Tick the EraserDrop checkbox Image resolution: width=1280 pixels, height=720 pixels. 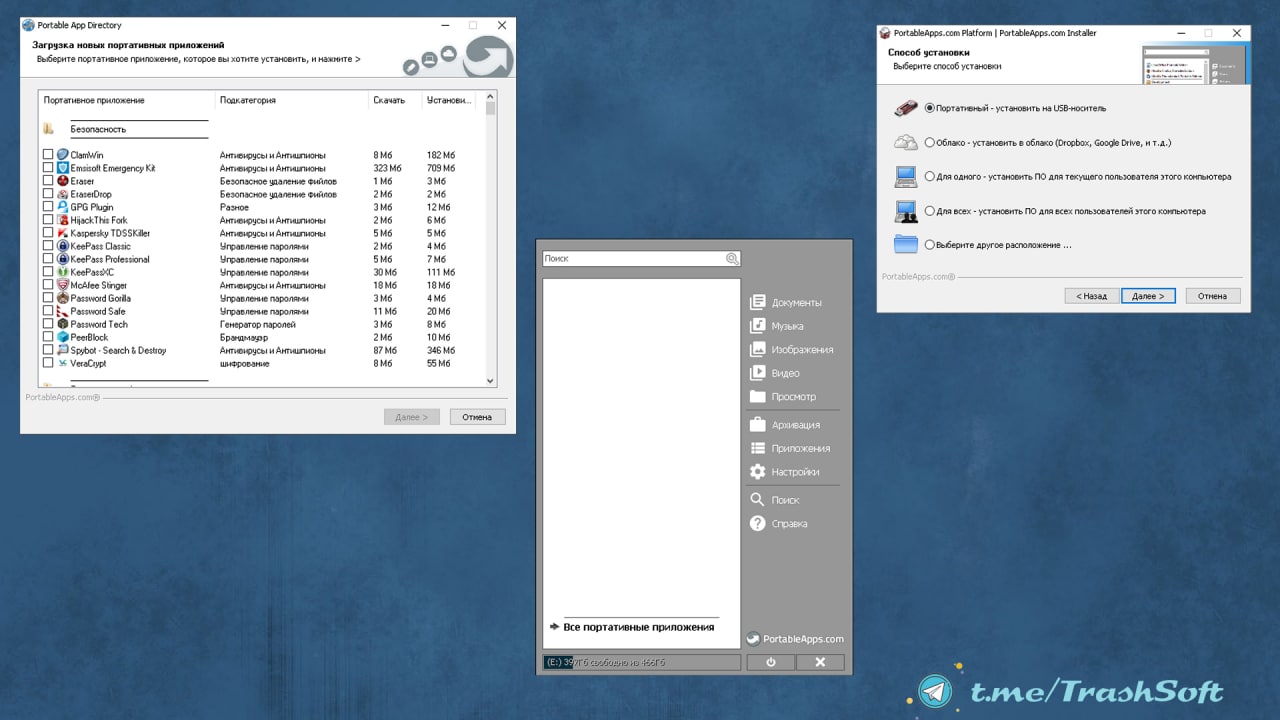click(48, 194)
